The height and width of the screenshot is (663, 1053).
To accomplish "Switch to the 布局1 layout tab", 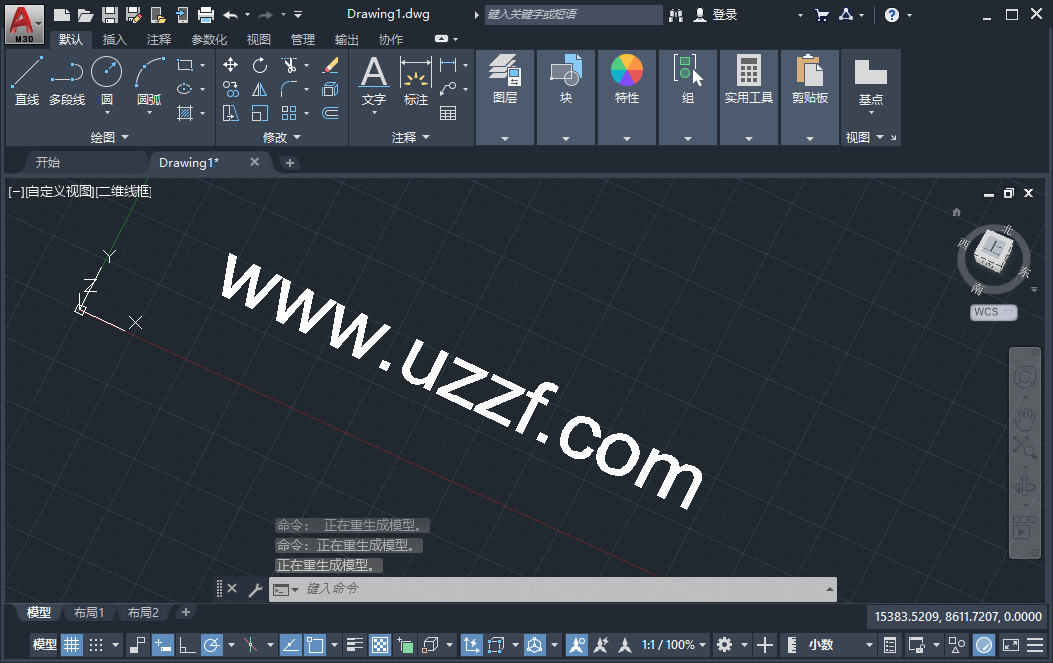I will click(x=89, y=612).
